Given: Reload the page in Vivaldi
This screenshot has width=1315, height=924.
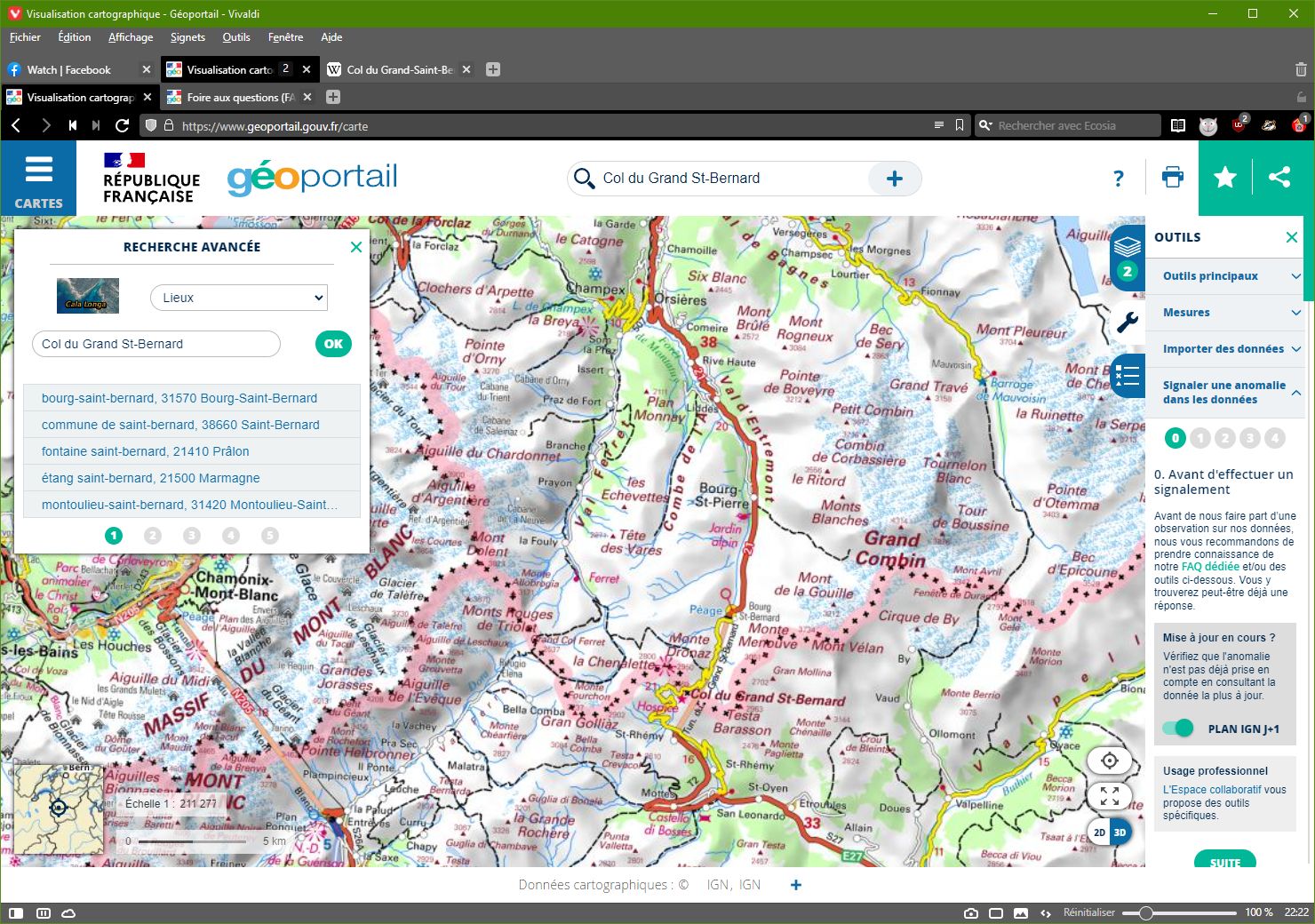Looking at the screenshot, I should 123,126.
